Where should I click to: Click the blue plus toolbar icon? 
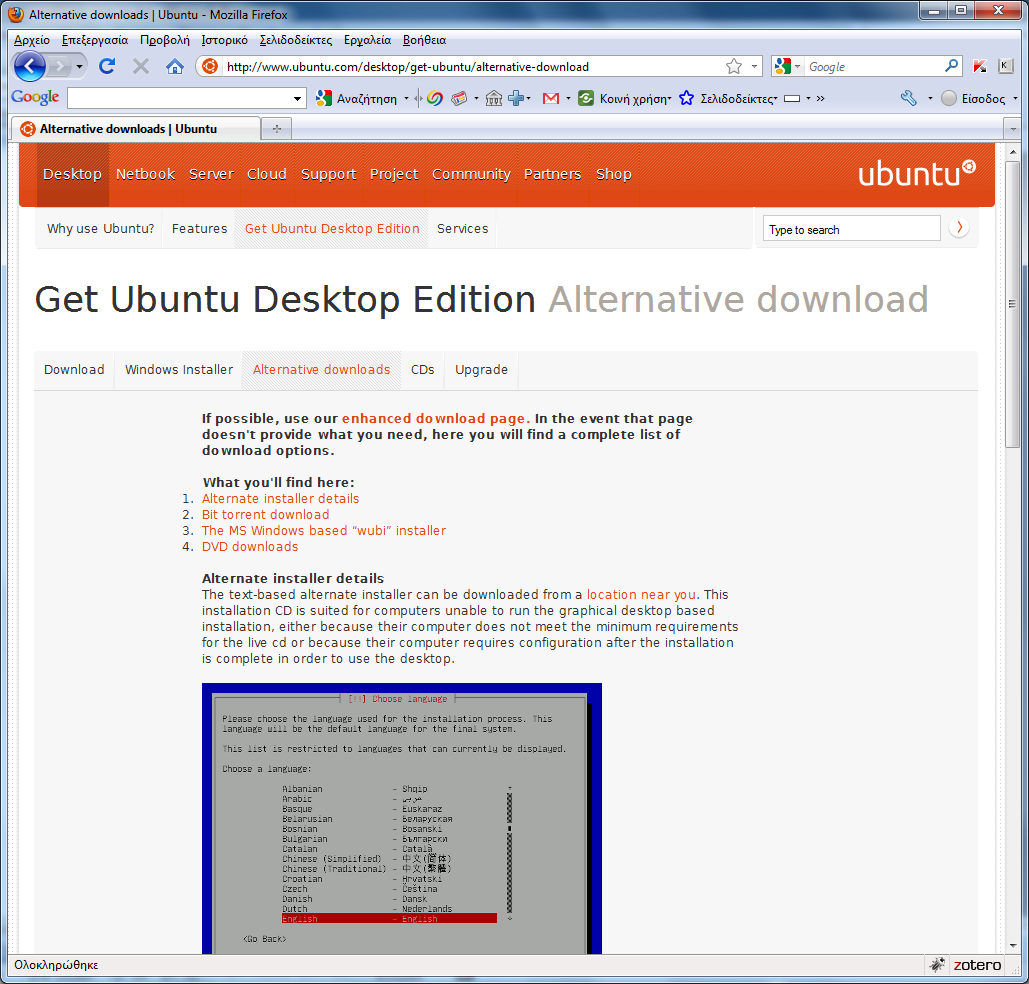(516, 98)
